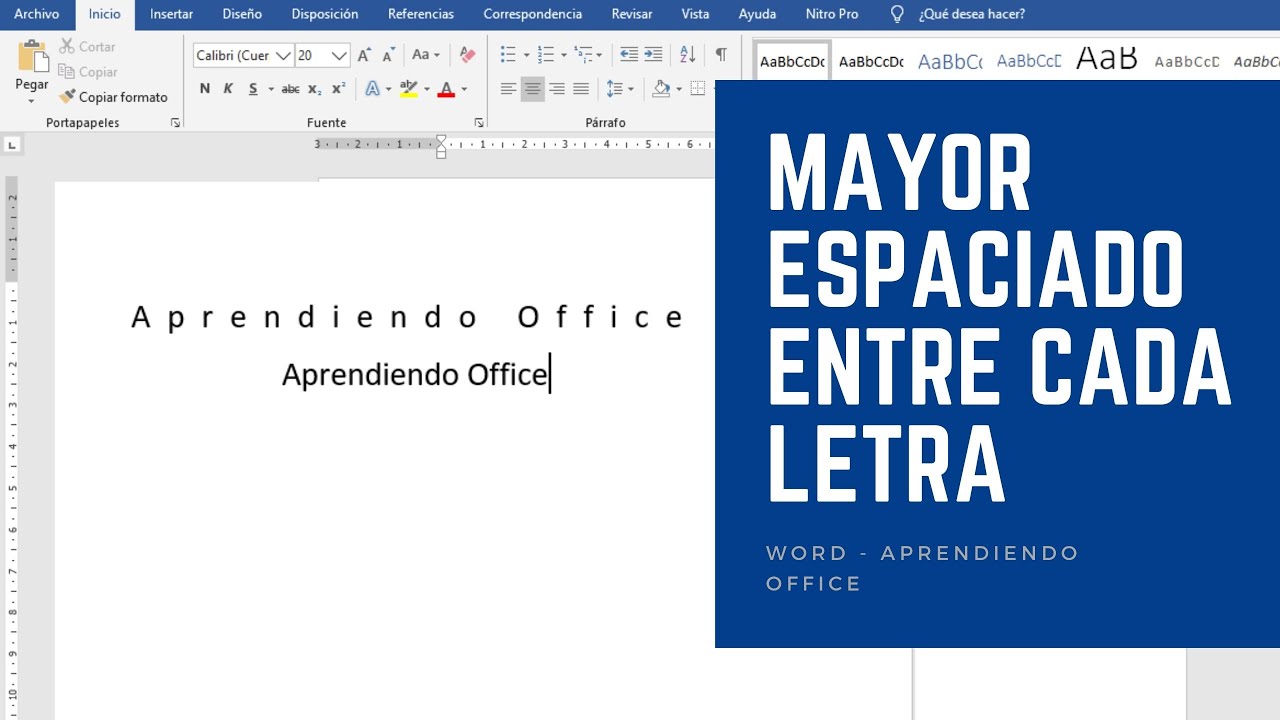1280x720 pixels.
Task: Switch to the Referencias tab
Action: point(421,14)
